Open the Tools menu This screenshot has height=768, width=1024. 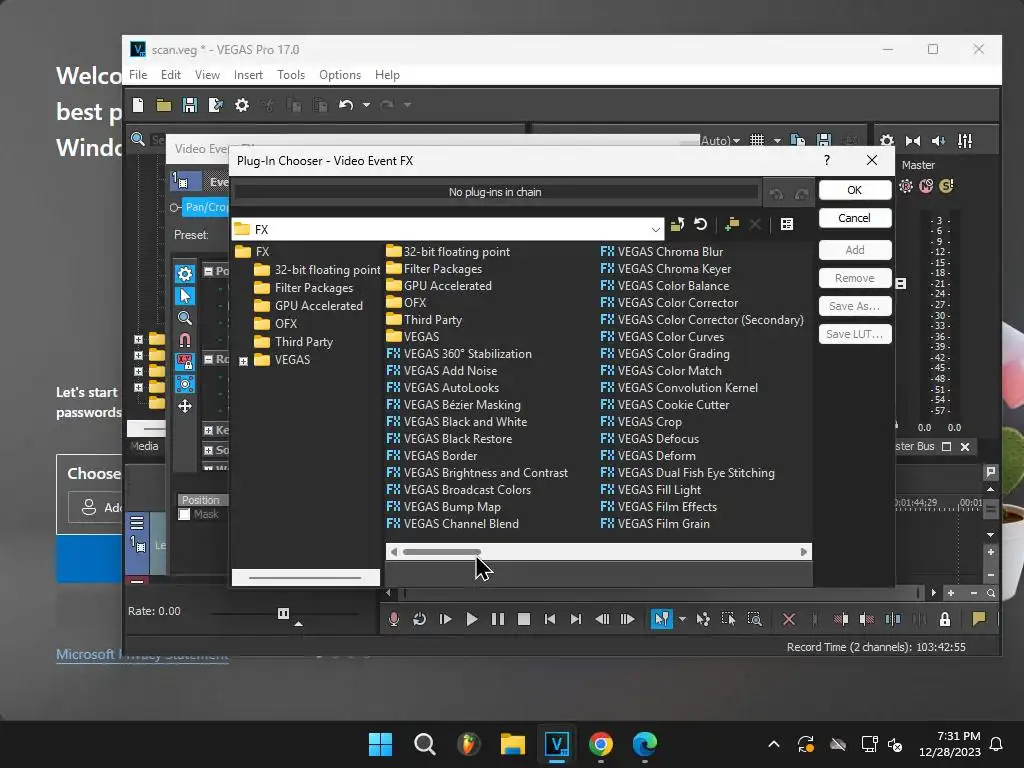tap(291, 75)
